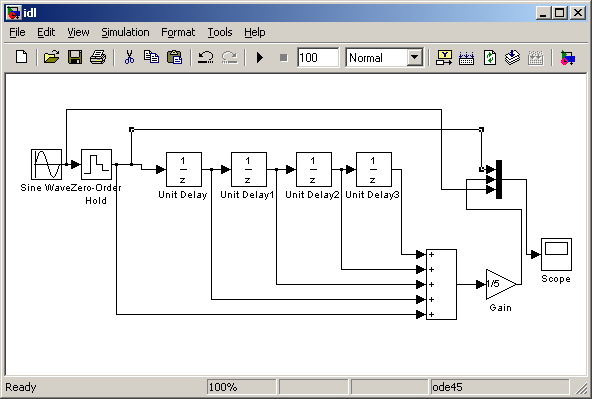Click the stacked layers icon with a down arrow
This screenshot has height=399, width=592.
point(512,58)
